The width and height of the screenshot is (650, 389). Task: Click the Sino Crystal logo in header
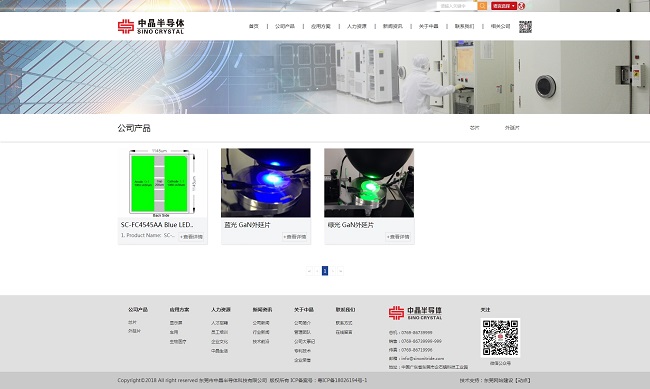151,26
